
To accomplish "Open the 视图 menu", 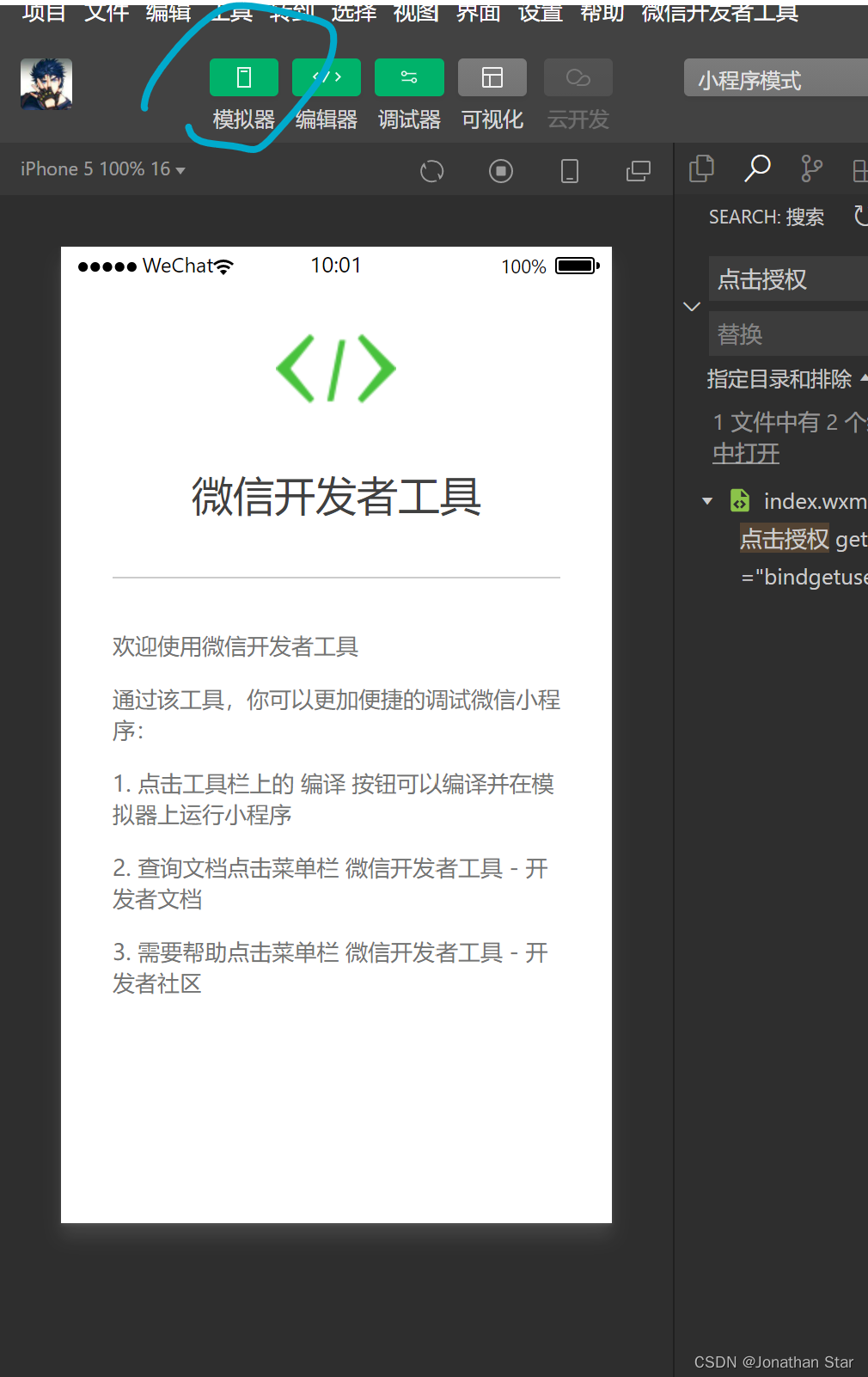I will click(x=416, y=12).
